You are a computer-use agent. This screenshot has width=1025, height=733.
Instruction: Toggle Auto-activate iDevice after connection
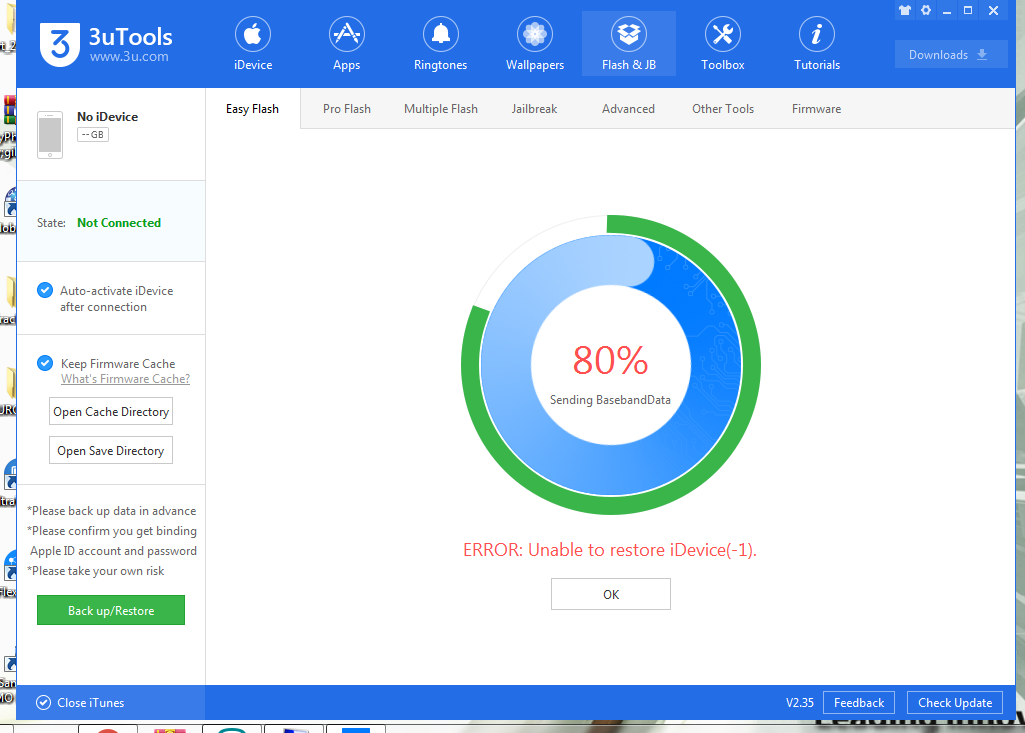point(45,290)
